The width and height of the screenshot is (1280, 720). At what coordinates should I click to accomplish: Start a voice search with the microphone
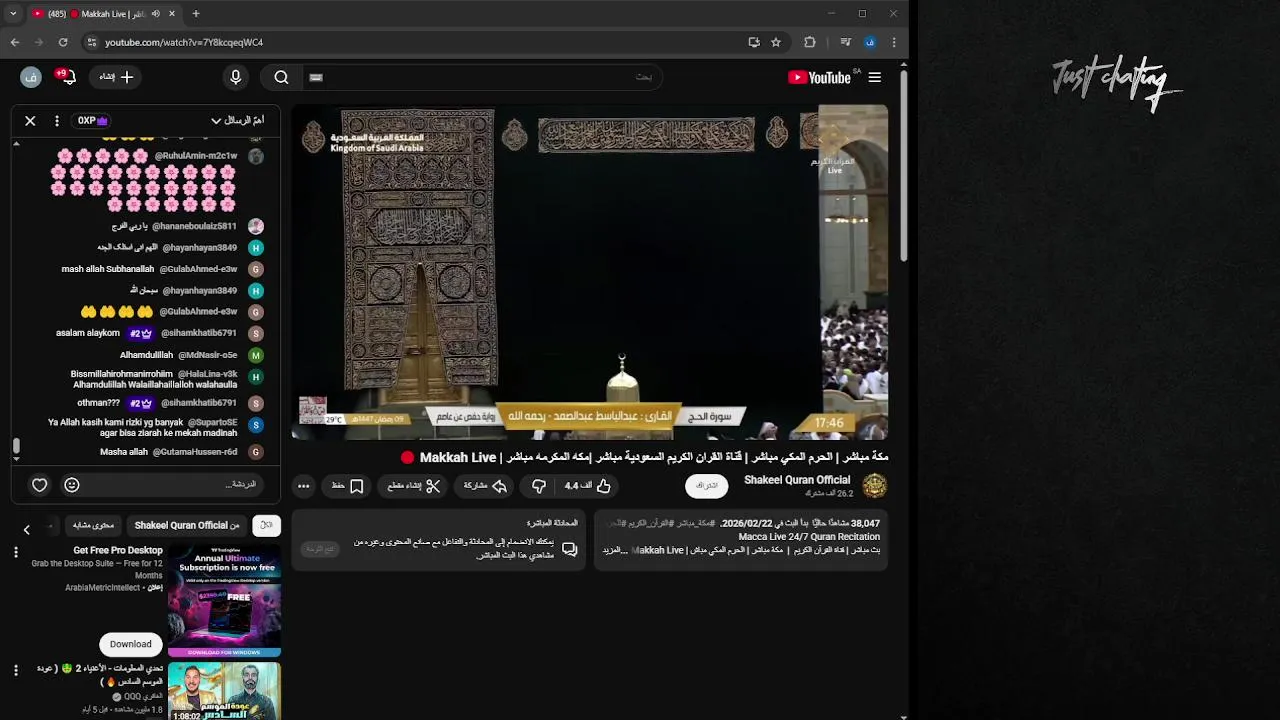coord(236,77)
